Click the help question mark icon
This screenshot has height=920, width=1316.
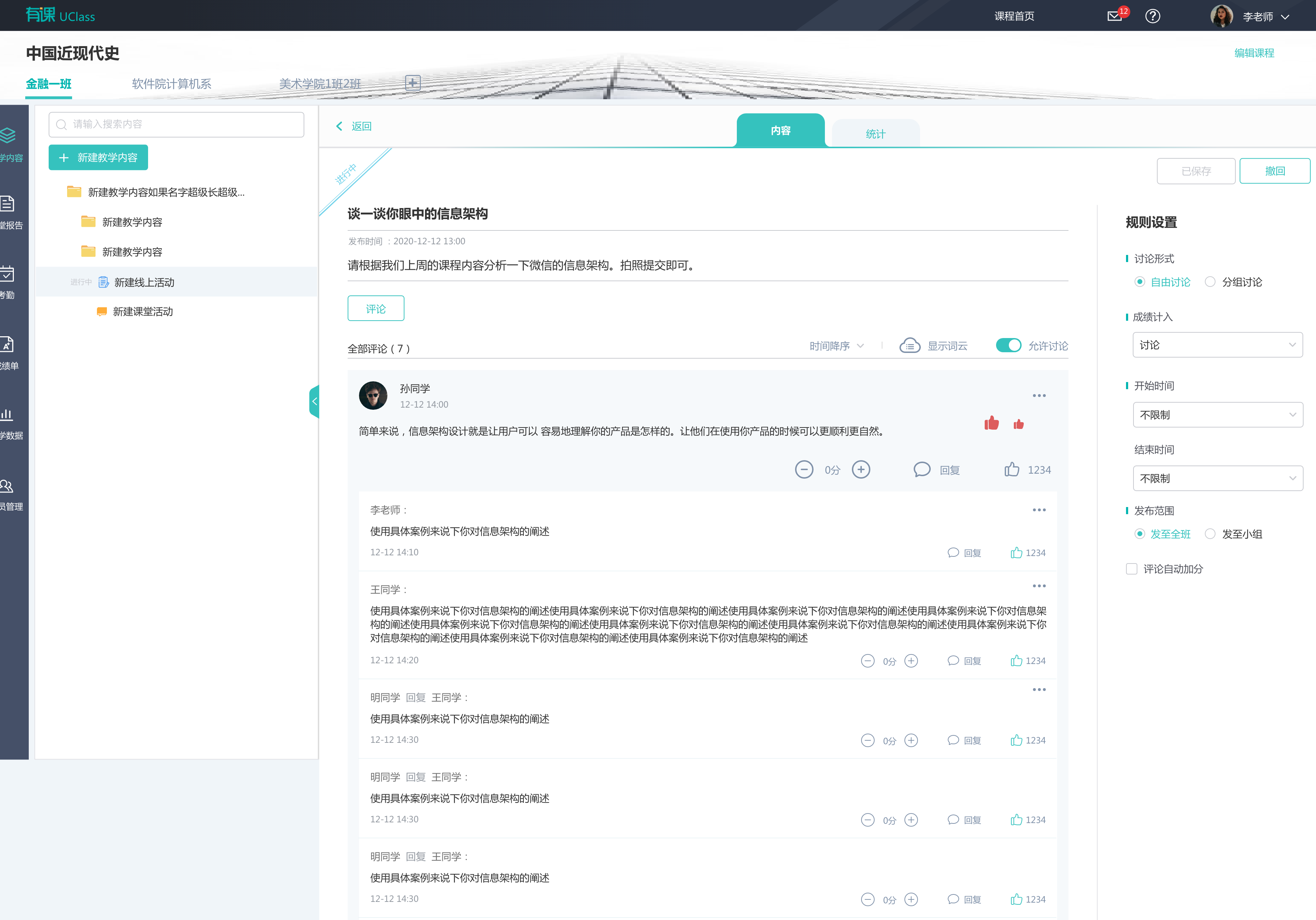[x=1152, y=16]
